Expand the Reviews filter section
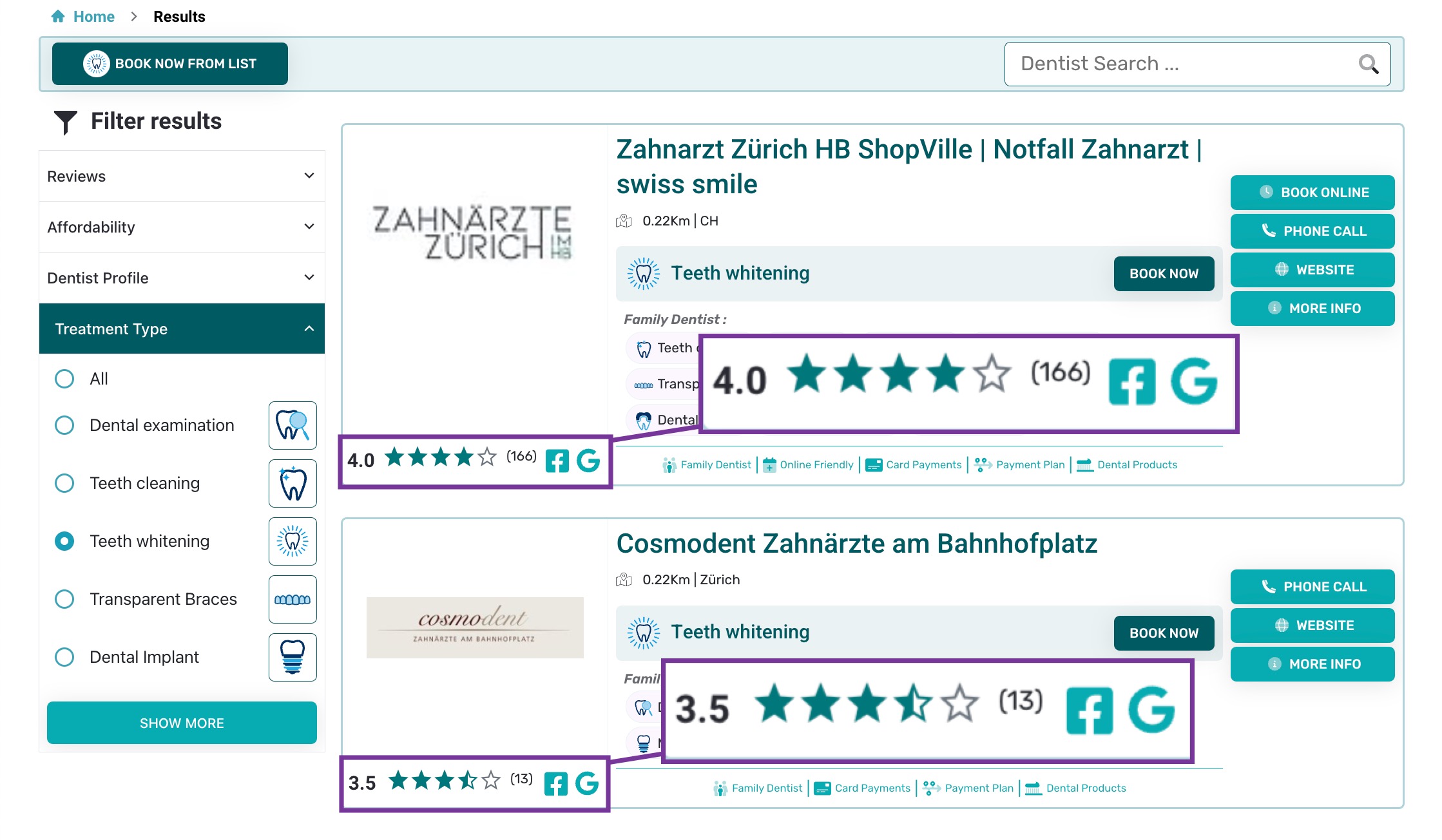Screen dimensions: 1442x840 click(x=182, y=176)
